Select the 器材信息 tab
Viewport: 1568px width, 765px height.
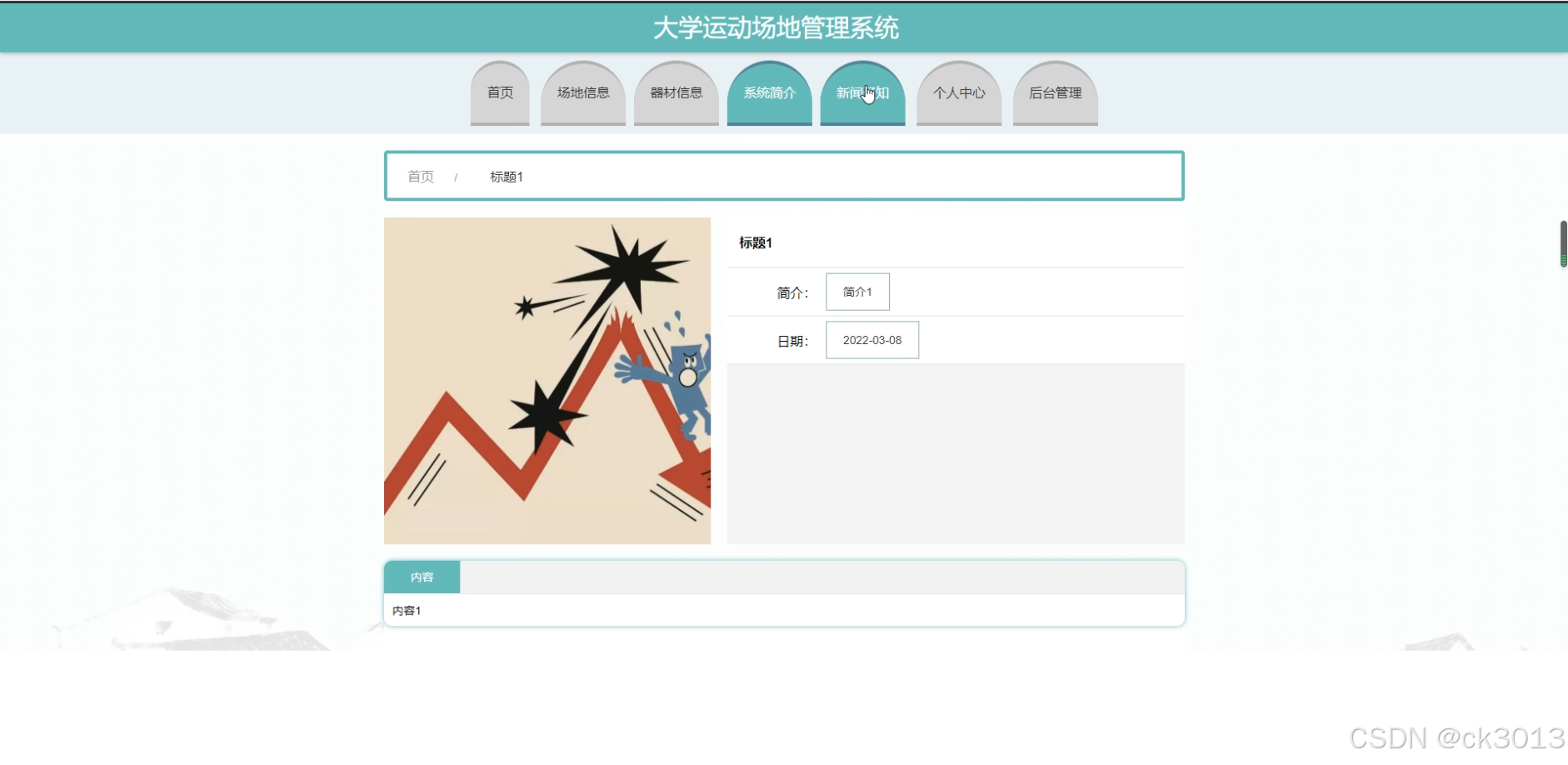677,92
